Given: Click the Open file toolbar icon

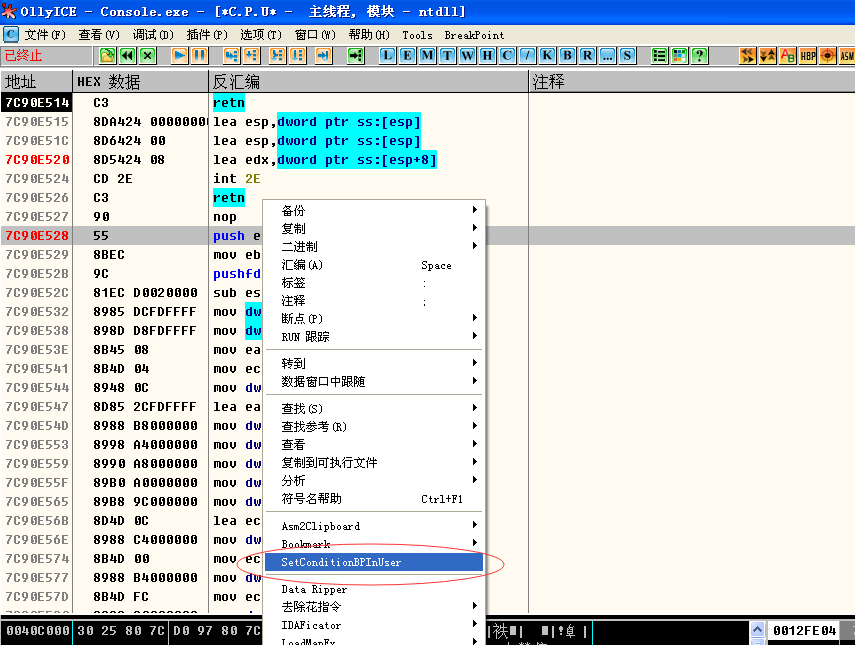Looking at the screenshot, I should coord(107,56).
